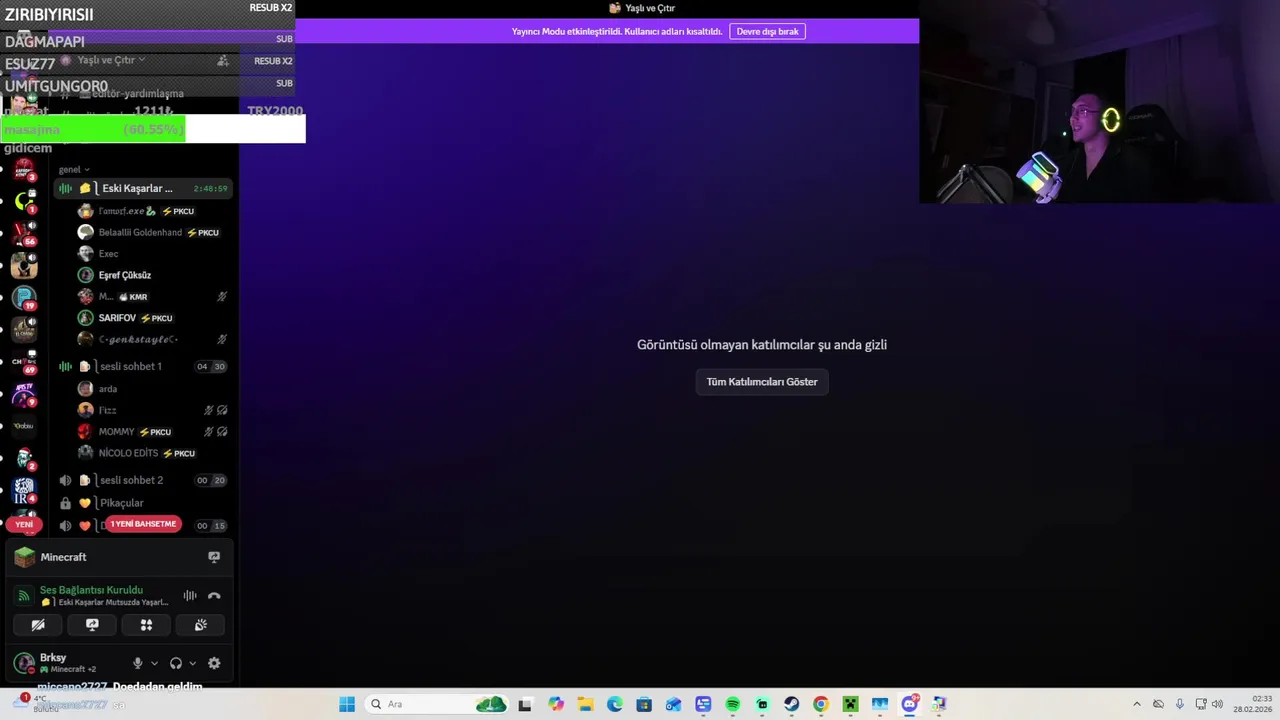Disconnect from voice with the hang-up icon
The height and width of the screenshot is (720, 1280).
(x=214, y=596)
